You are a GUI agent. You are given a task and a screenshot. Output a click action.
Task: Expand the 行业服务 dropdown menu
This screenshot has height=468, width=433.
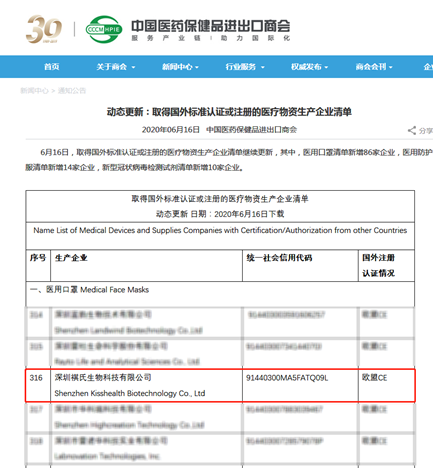click(263, 67)
